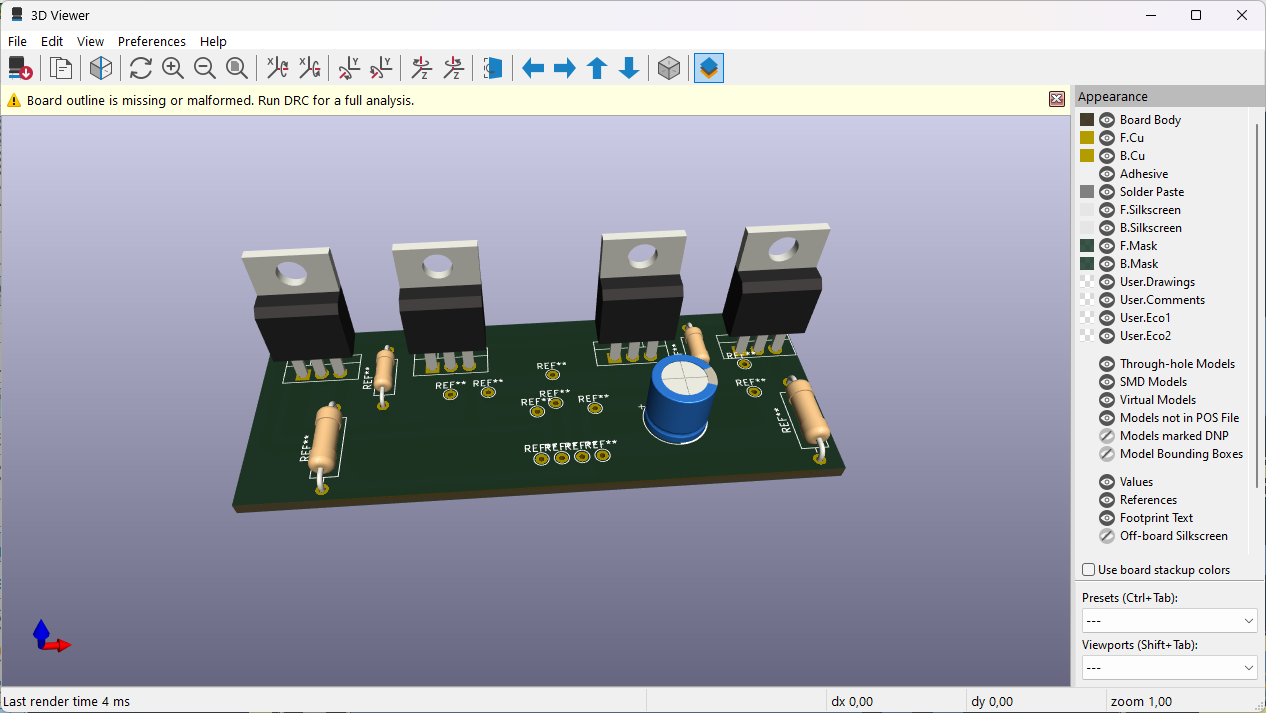Click the Models not in POS File label

(x=1179, y=418)
